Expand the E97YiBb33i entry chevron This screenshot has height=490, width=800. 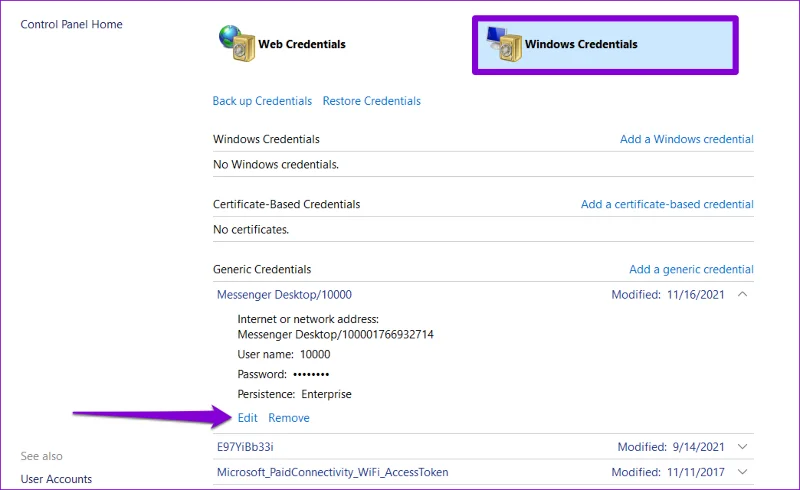(743, 447)
